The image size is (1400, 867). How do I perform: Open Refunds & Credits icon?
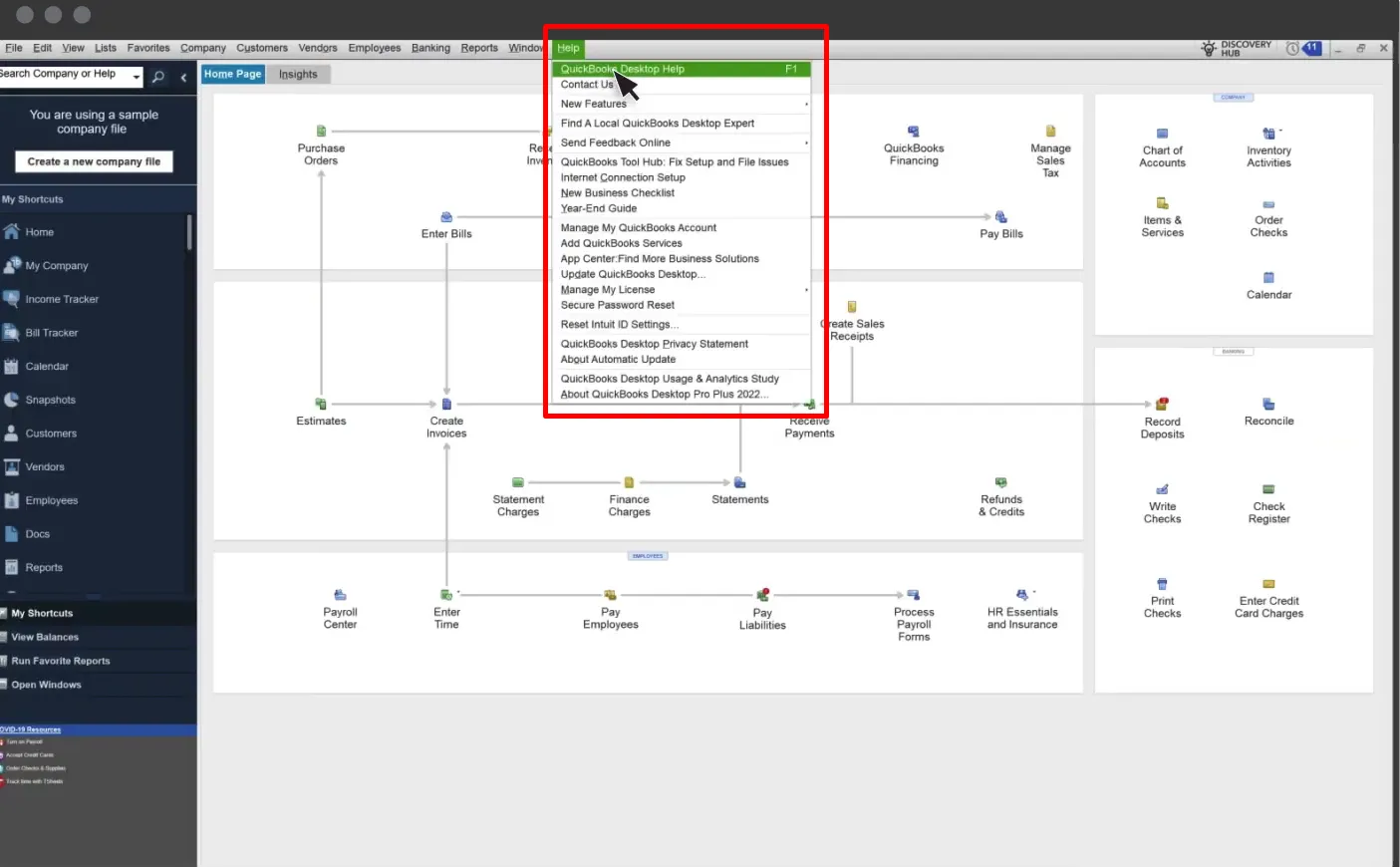[x=1001, y=482]
